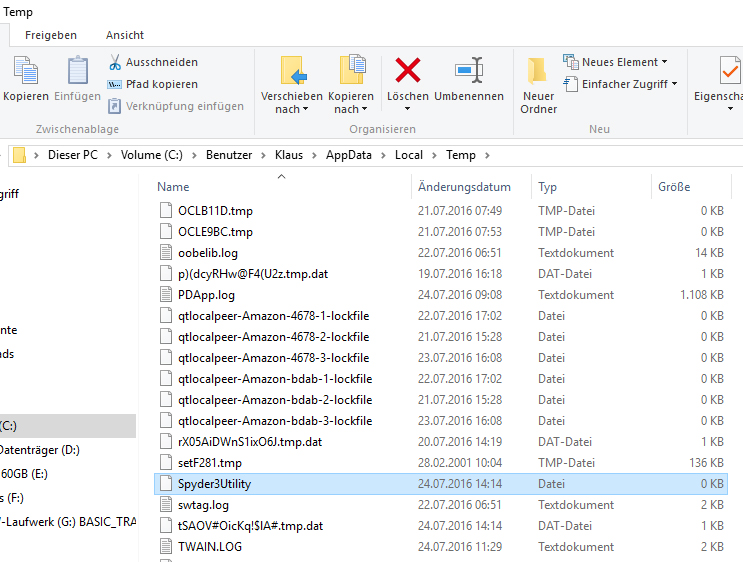Screen dimensions: 743x562
Task: Click the Kopieren nach icon
Action: (351, 70)
